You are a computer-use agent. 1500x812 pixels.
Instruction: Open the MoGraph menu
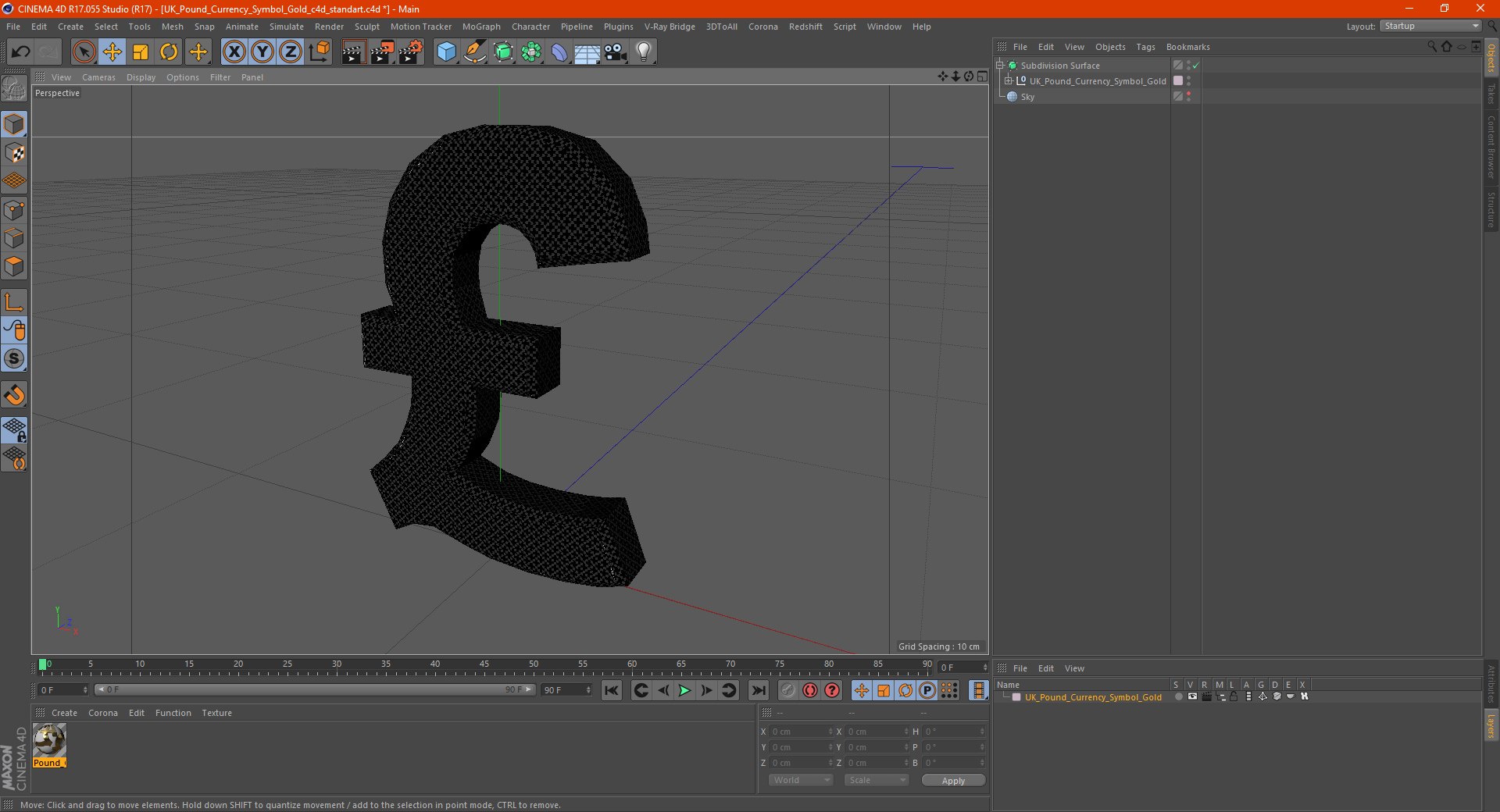pyautogui.click(x=481, y=27)
